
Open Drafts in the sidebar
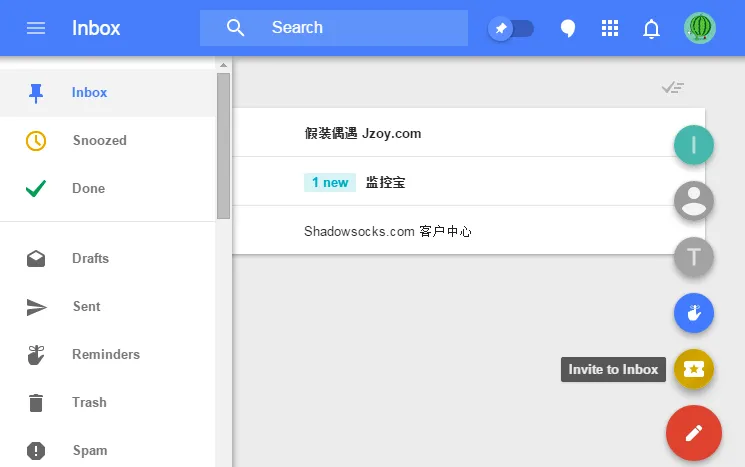pos(90,259)
